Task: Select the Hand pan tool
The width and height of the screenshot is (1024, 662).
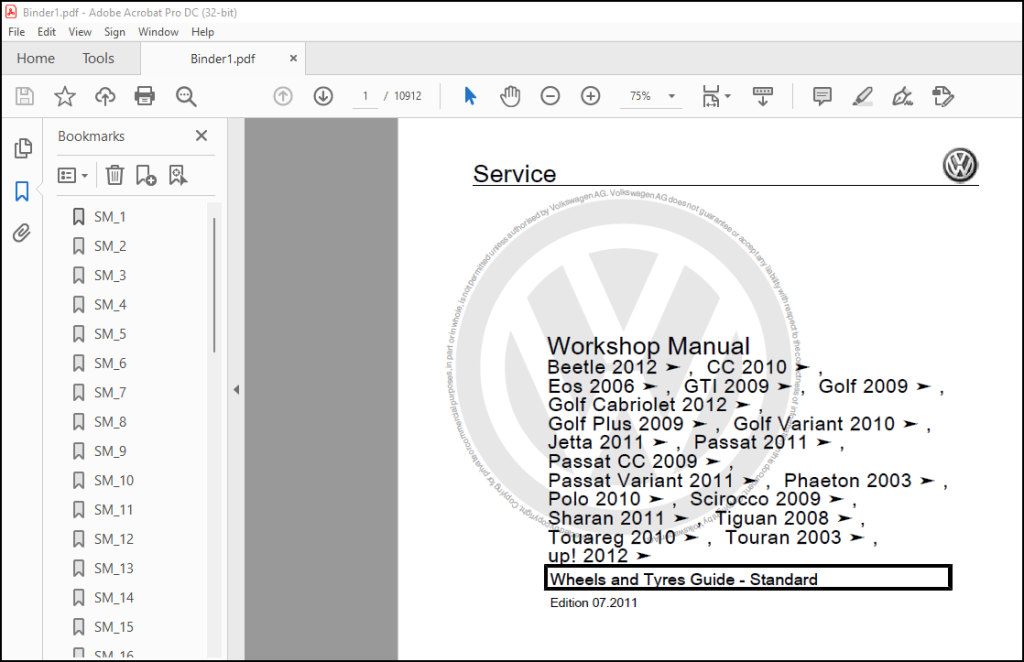Action: (x=510, y=97)
